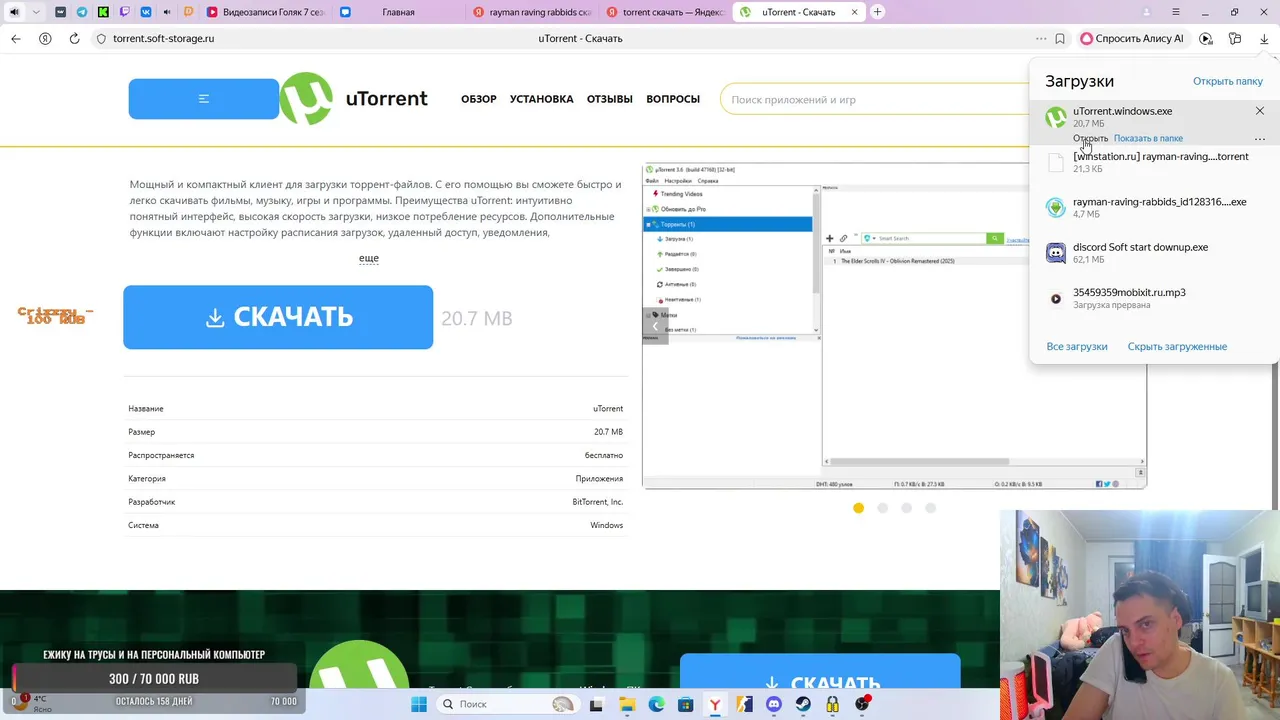Open Discord from the taskbar
Viewport: 1280px width, 720px height.
tap(773, 704)
